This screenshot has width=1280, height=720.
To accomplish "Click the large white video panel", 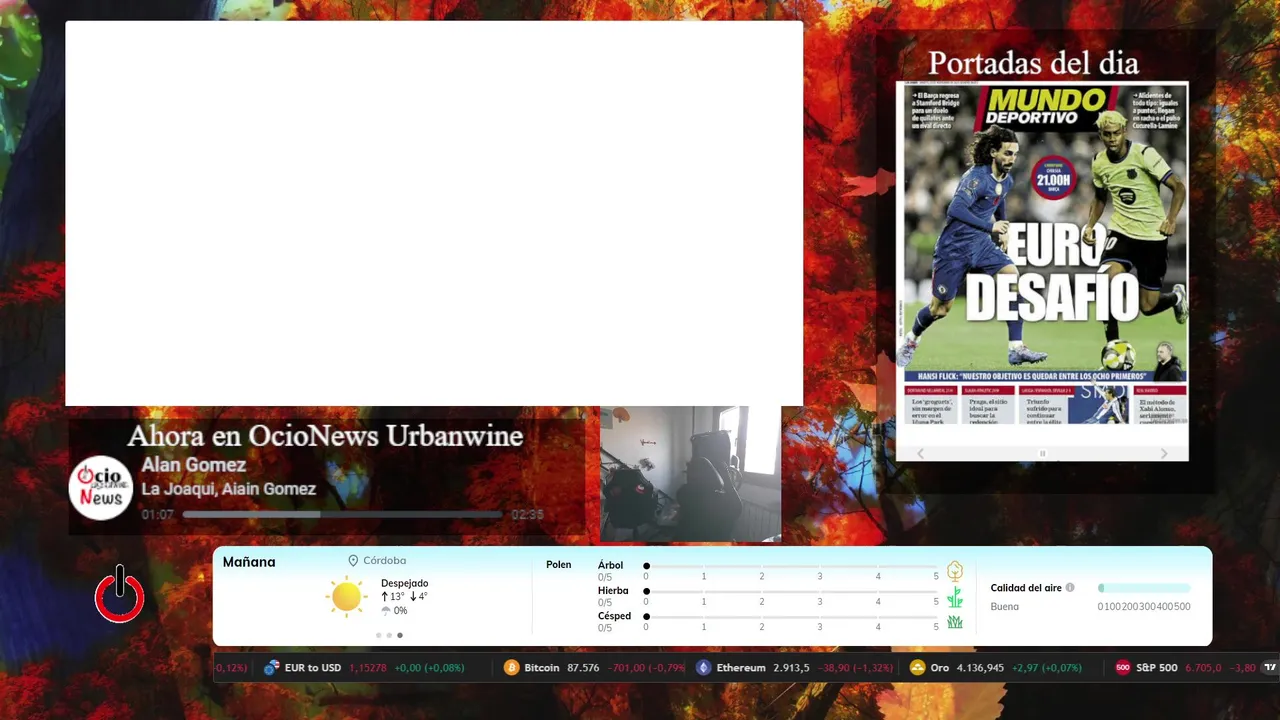I will (434, 213).
